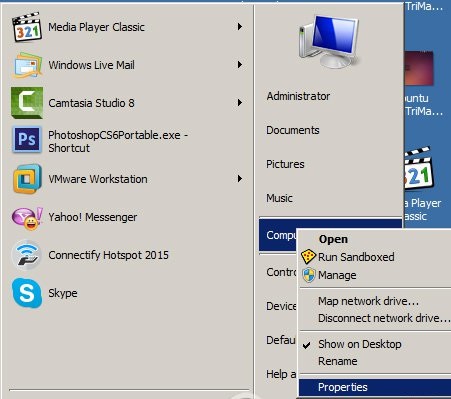Click the VMware Workstation icon
Image resolution: width=451 pixels, height=399 pixels.
point(27,179)
